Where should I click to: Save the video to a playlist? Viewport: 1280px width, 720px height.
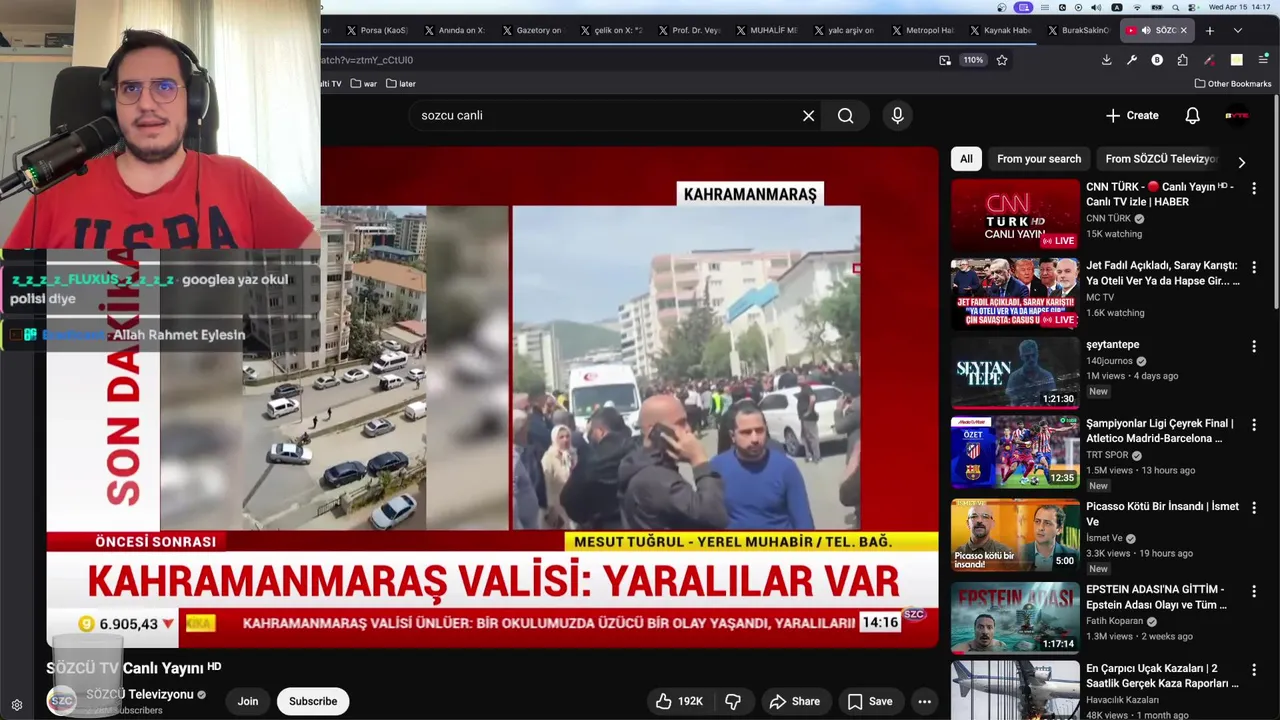coord(870,702)
